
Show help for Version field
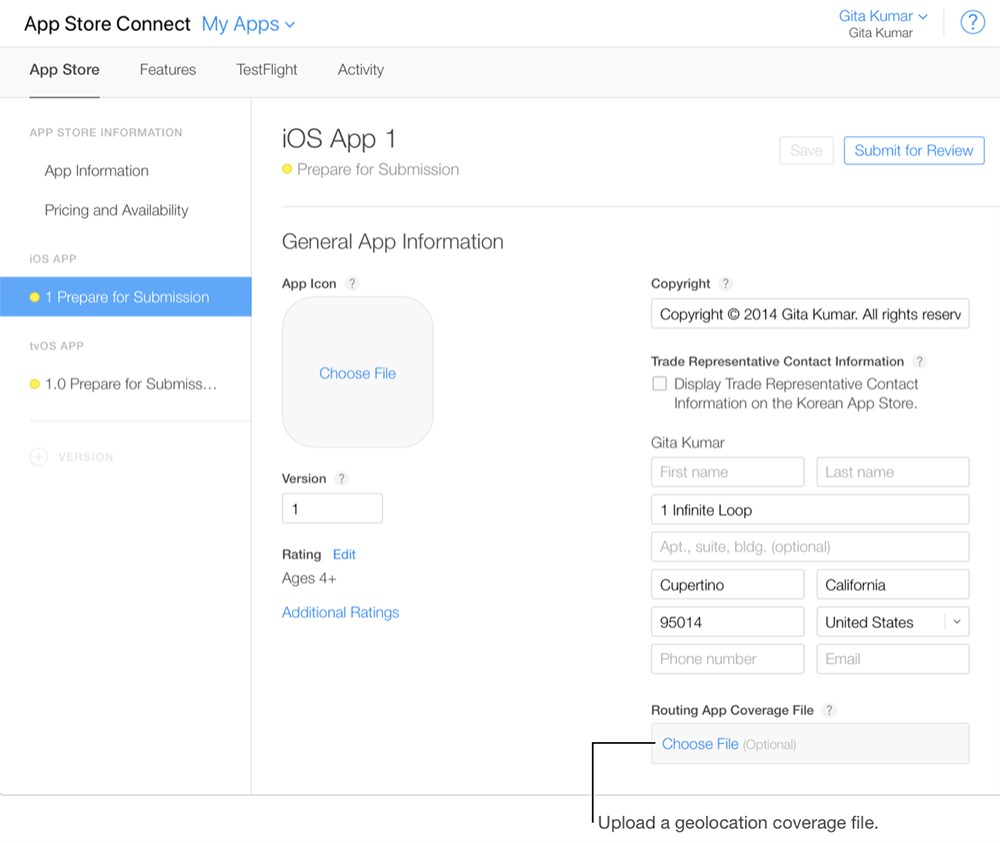click(x=341, y=479)
